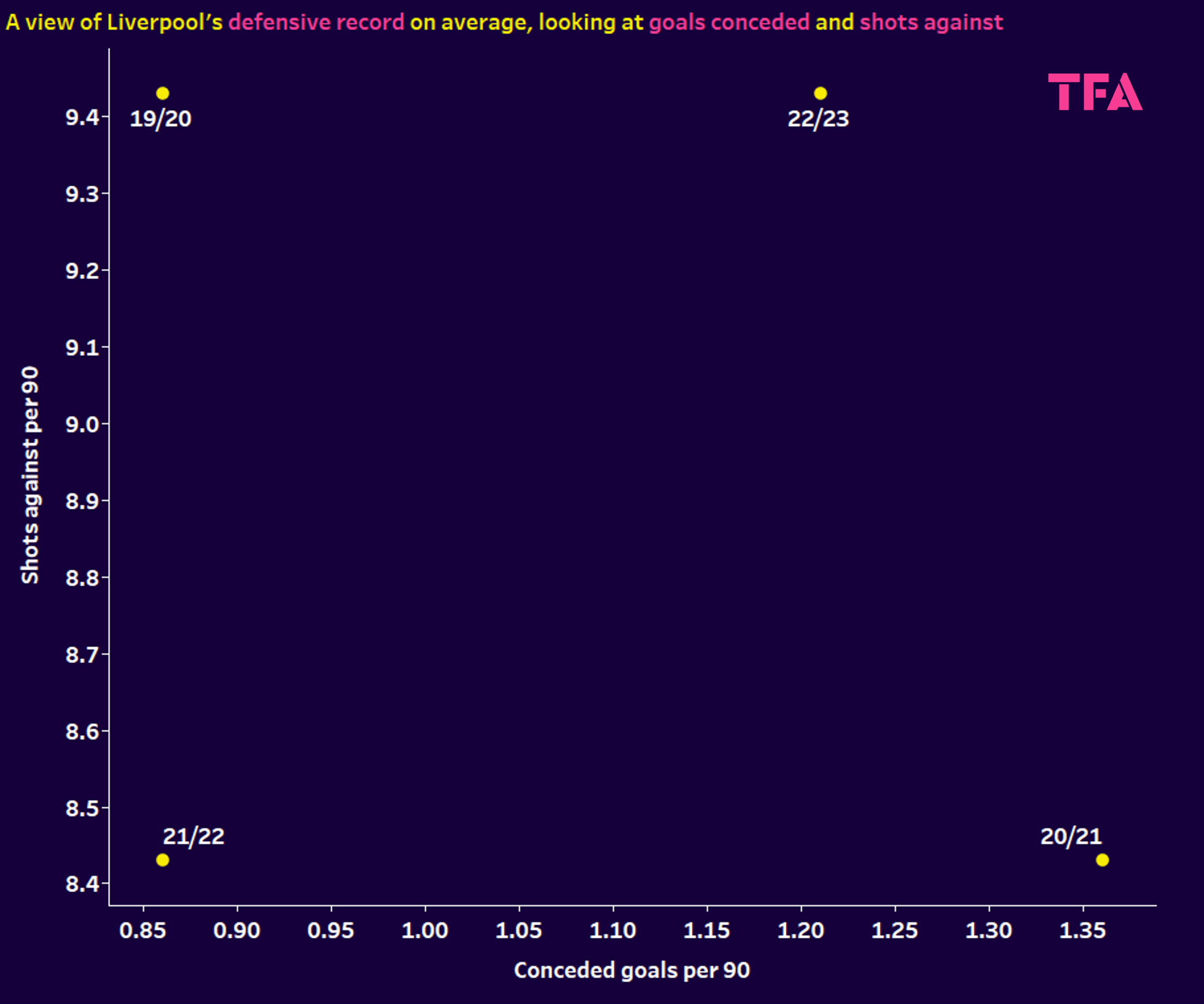Click the 19/20 season data point

163,93
